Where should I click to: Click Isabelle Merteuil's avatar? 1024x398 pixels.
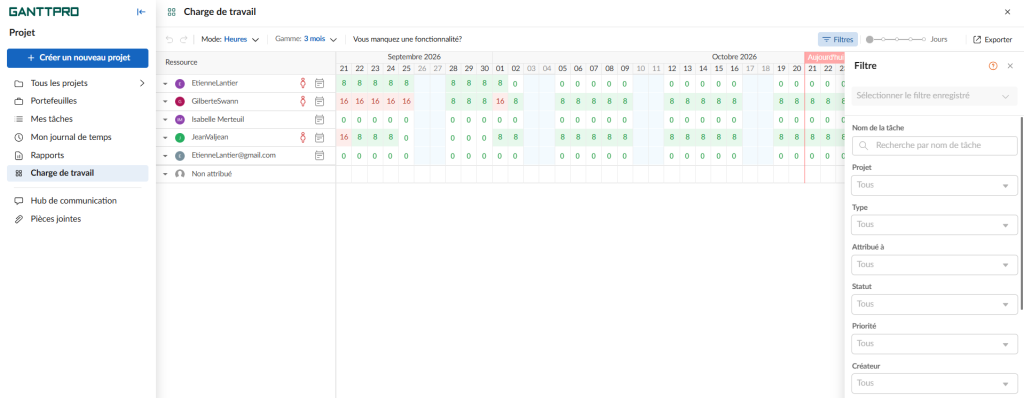[x=180, y=120]
